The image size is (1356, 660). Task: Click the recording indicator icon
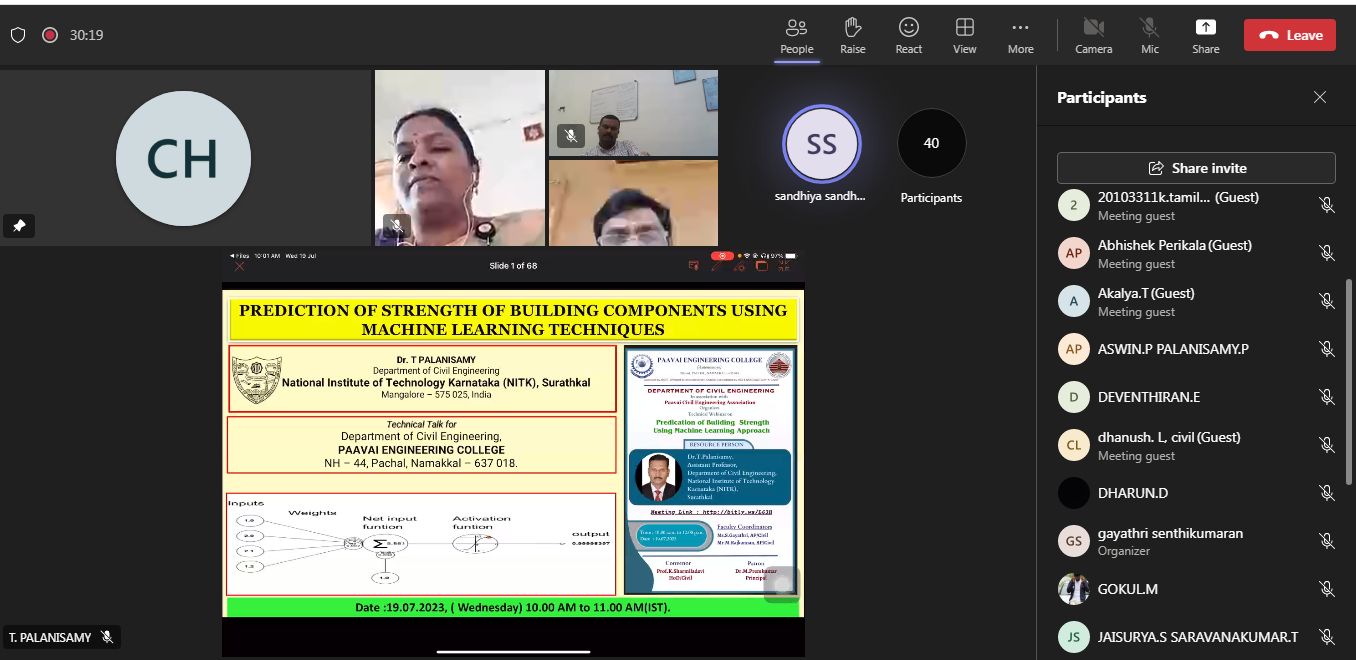pos(50,35)
